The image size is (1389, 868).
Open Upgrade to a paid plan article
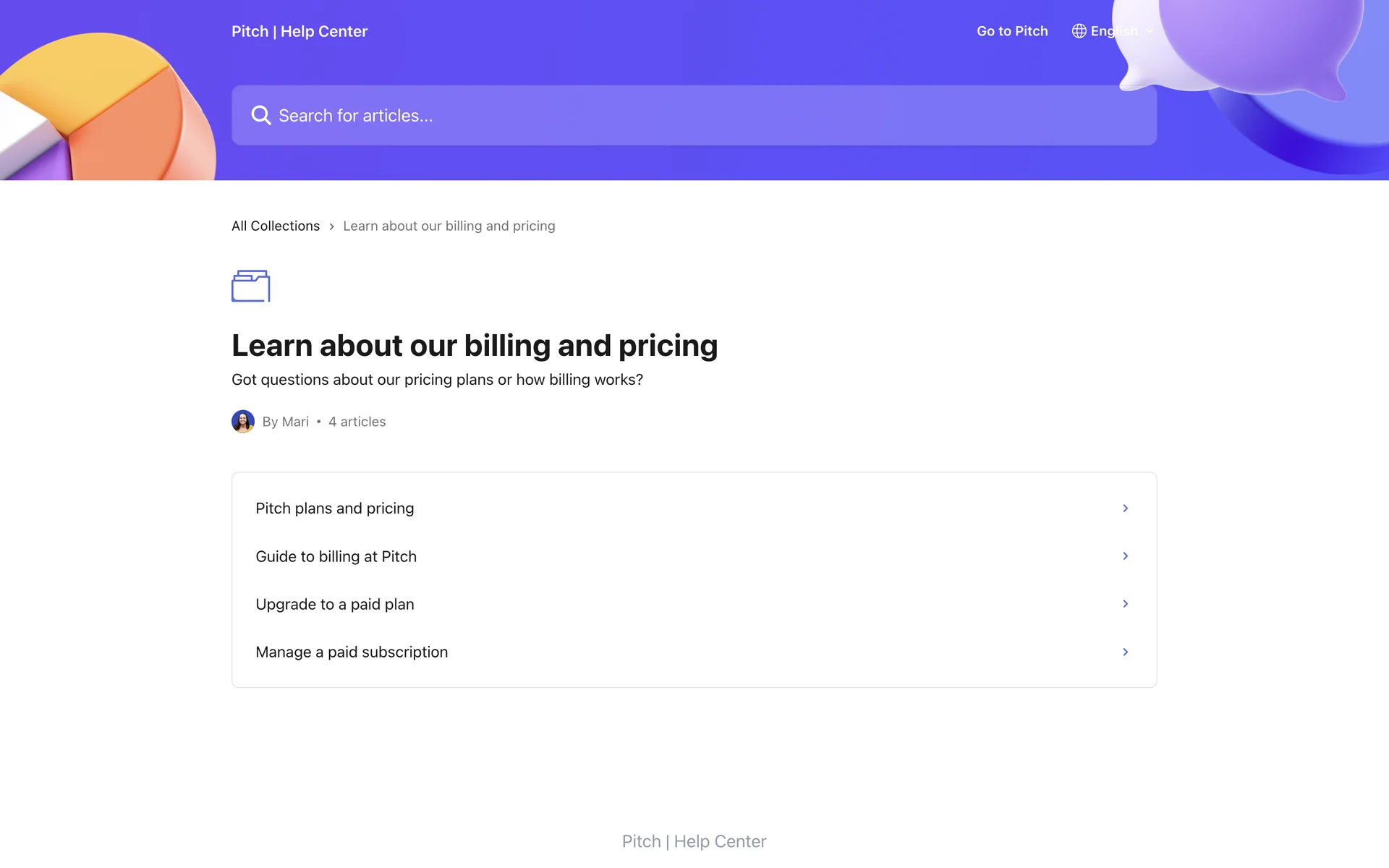coord(334,604)
